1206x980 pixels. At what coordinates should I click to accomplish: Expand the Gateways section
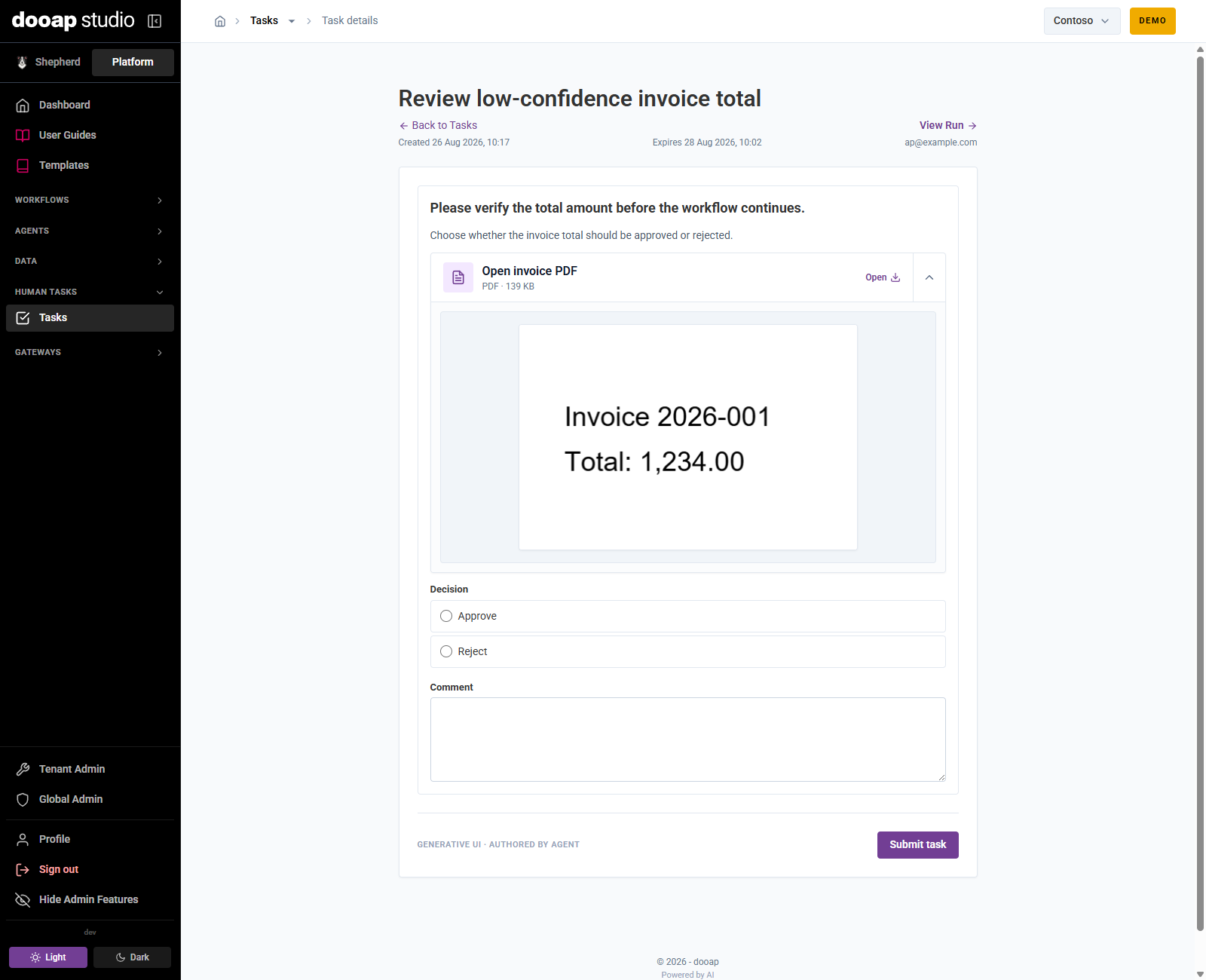[90, 352]
